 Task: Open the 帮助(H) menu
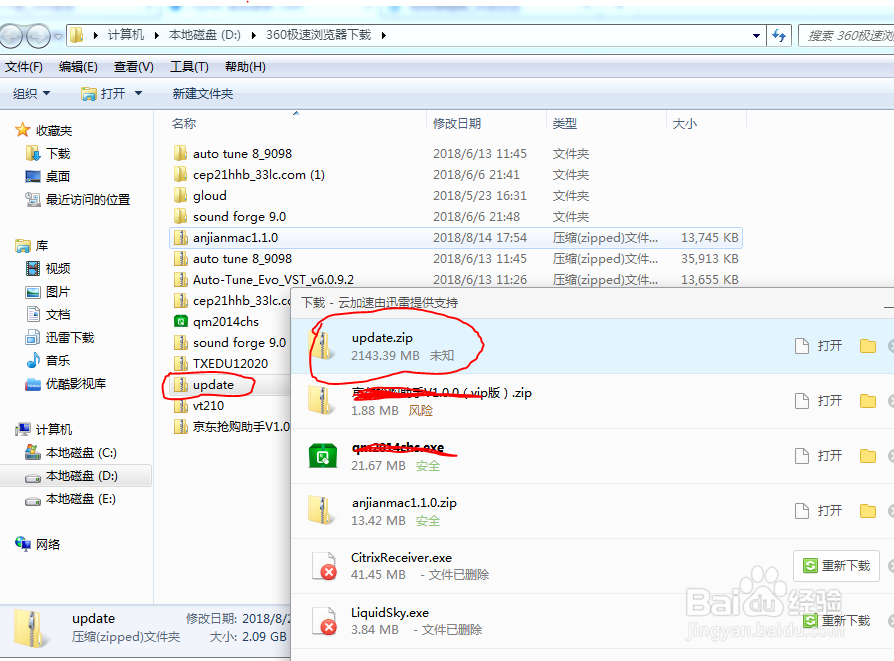pos(245,67)
